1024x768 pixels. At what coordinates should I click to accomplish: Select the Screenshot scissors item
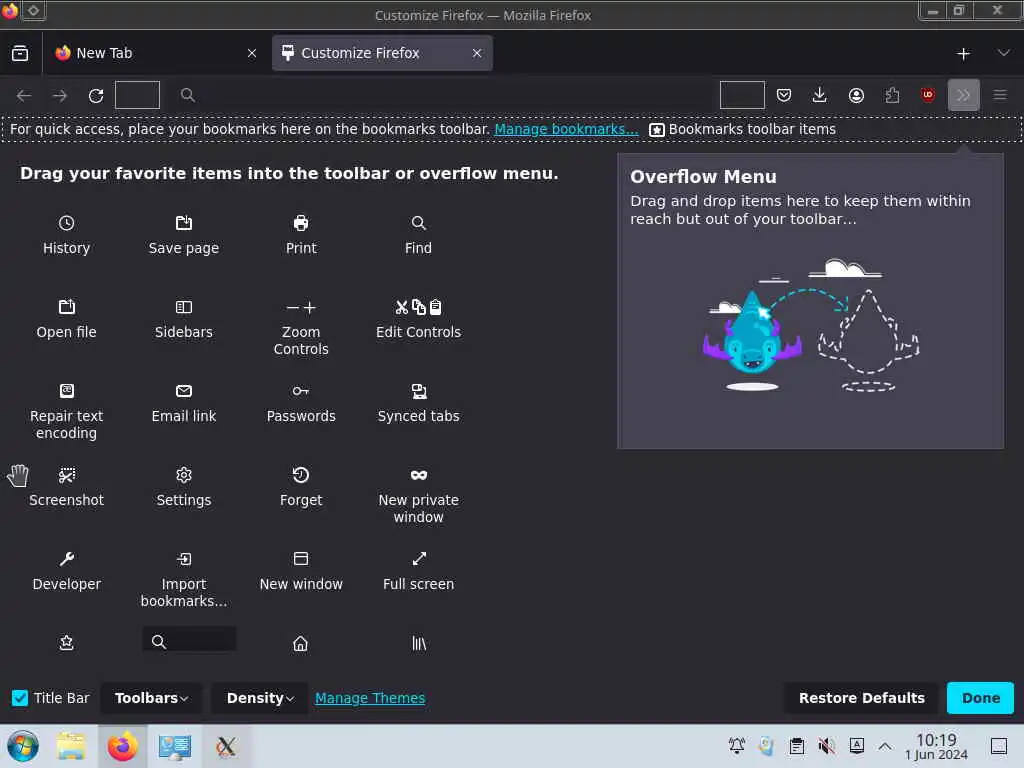66,487
